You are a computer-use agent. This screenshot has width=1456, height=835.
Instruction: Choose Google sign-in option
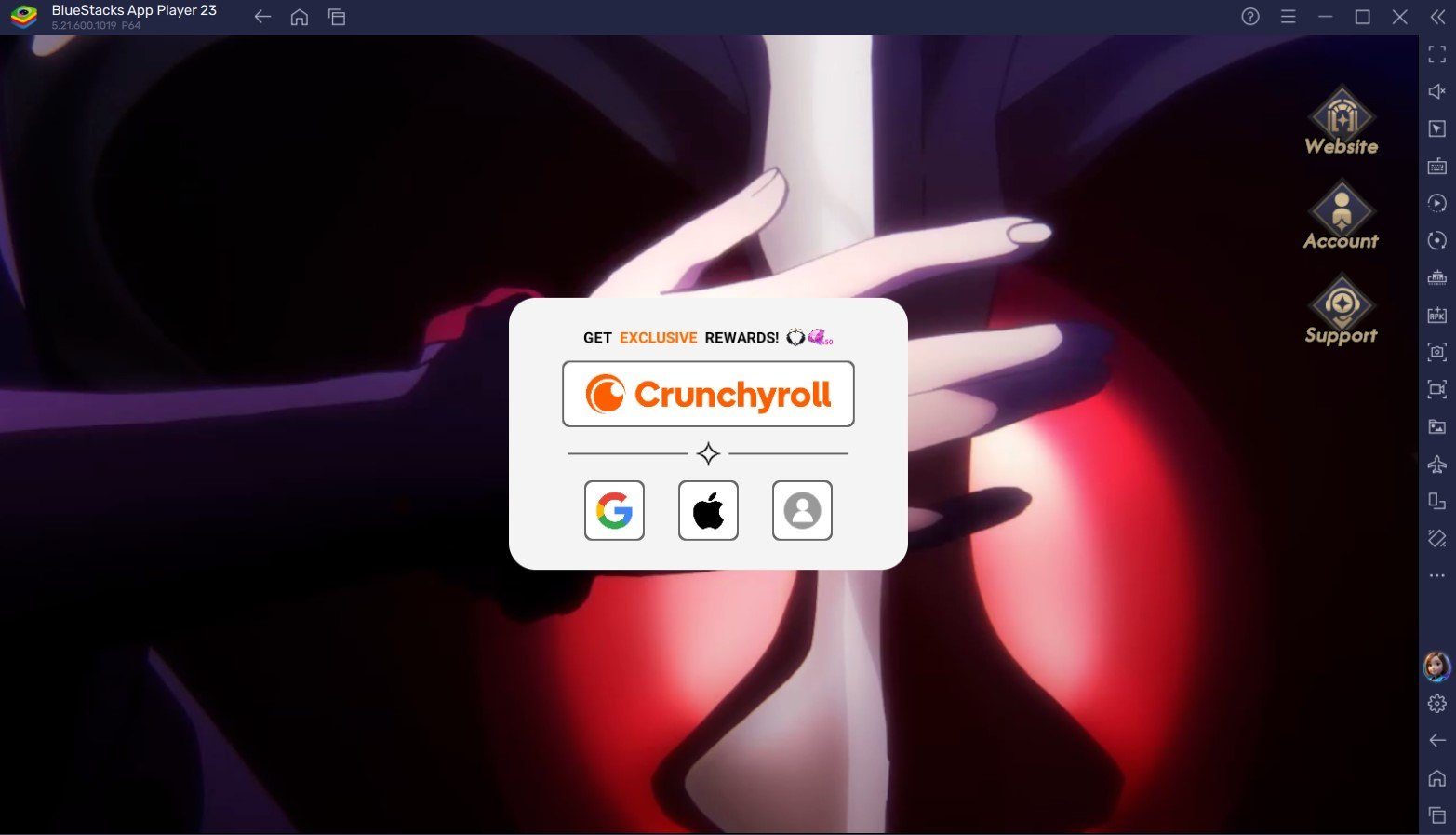[x=614, y=510]
